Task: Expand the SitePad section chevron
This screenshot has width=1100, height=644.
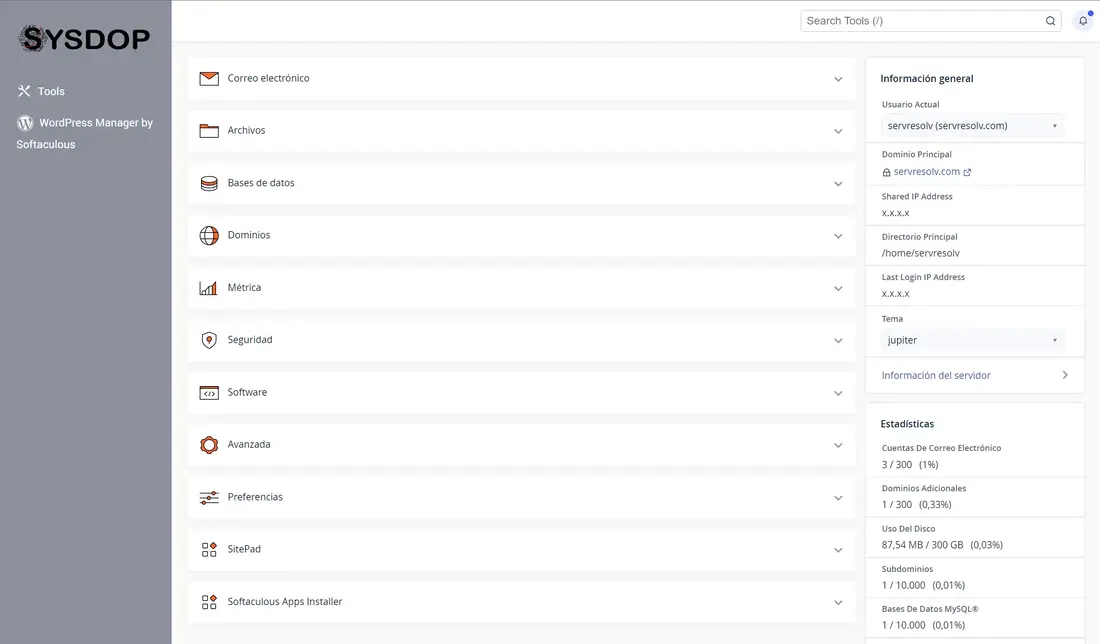Action: coord(838,550)
